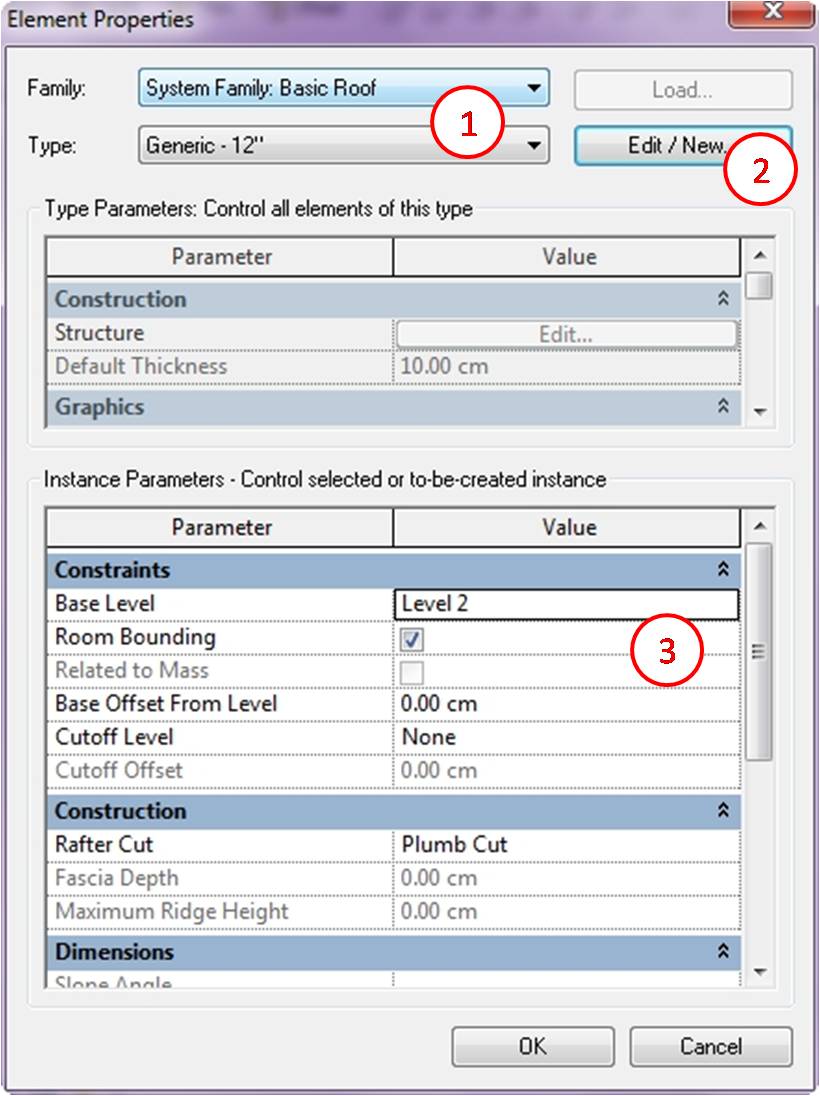Collapse the instance Construction group
Image resolution: width=820 pixels, height=1096 pixels.
click(x=724, y=811)
